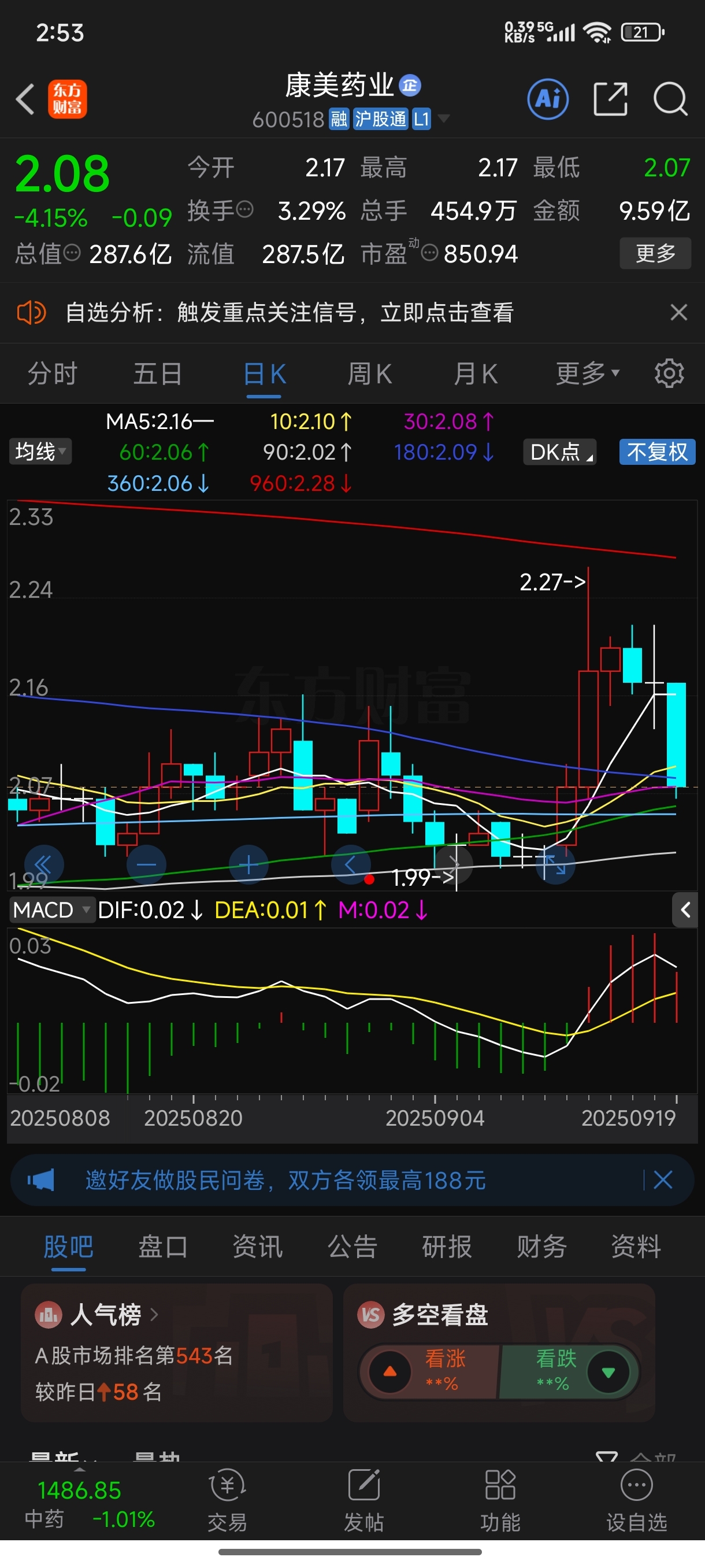Tap the Wi-Fi icon in status bar
The height and width of the screenshot is (1568, 705).
(x=598, y=32)
